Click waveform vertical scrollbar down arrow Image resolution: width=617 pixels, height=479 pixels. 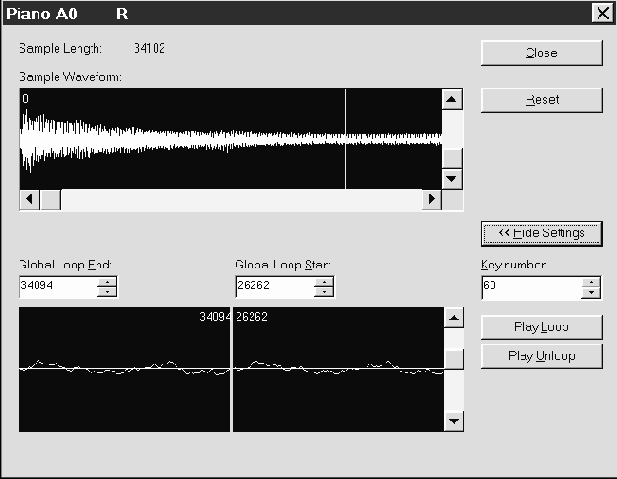point(452,178)
